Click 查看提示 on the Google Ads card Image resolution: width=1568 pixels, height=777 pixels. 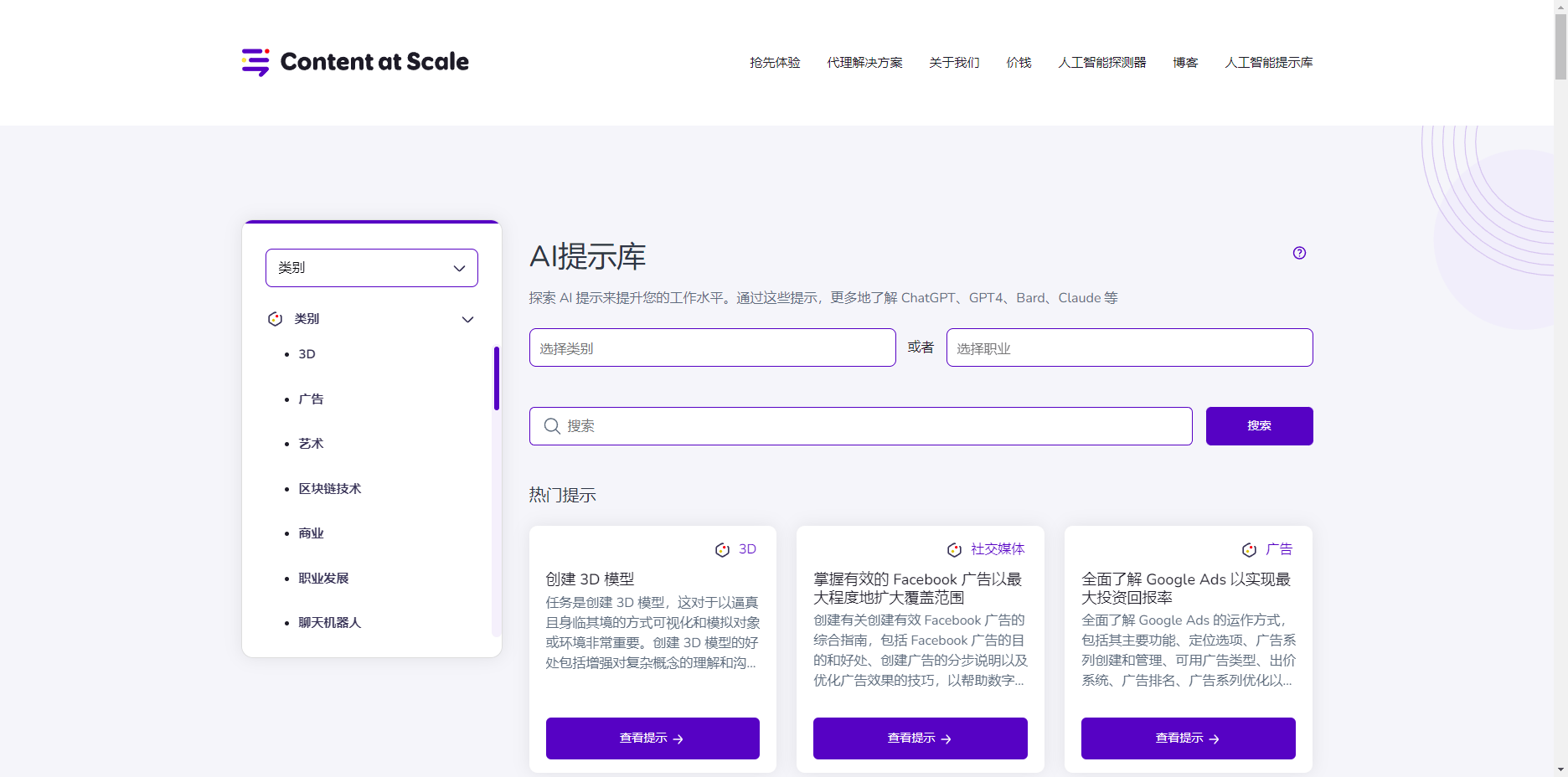pyautogui.click(x=1188, y=738)
